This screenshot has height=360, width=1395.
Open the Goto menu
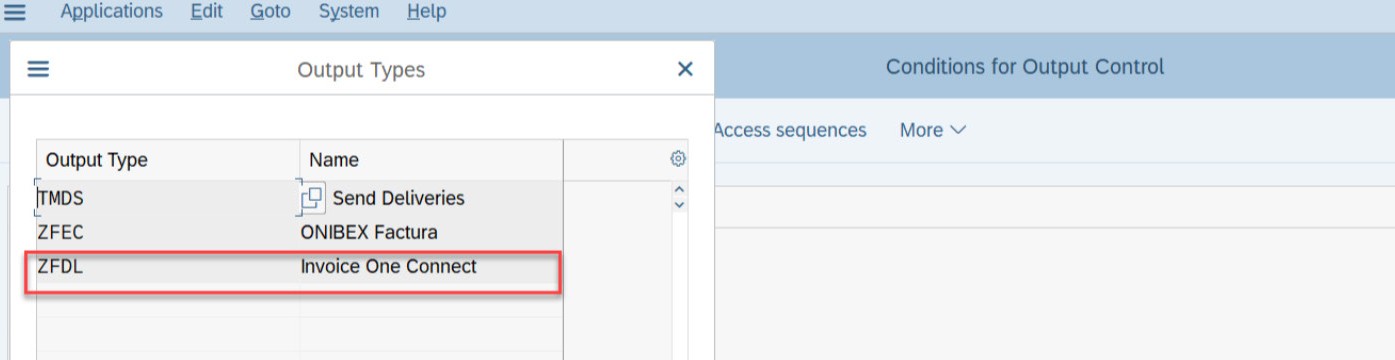coord(270,12)
